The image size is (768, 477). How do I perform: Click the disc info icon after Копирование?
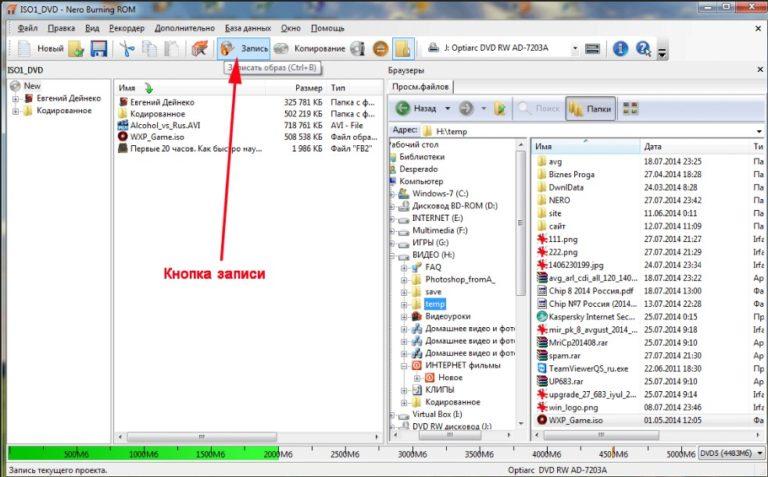358,49
